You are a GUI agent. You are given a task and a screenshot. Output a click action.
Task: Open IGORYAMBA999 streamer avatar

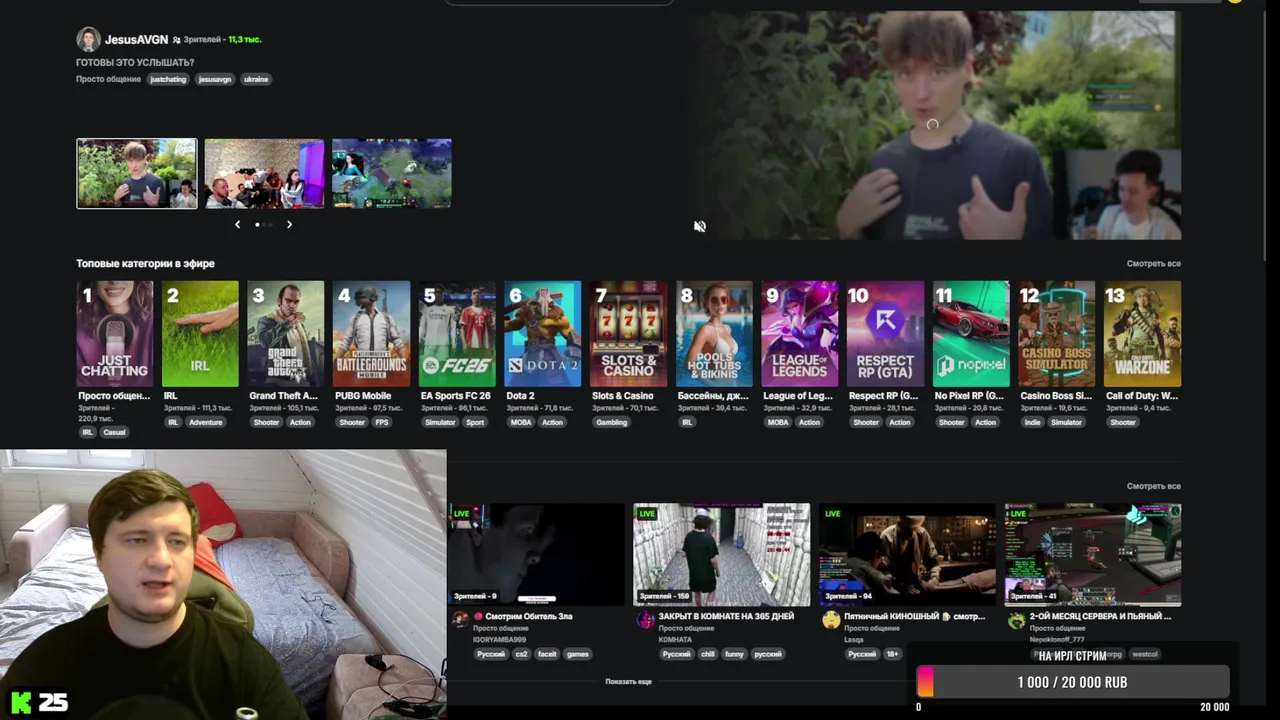point(460,620)
